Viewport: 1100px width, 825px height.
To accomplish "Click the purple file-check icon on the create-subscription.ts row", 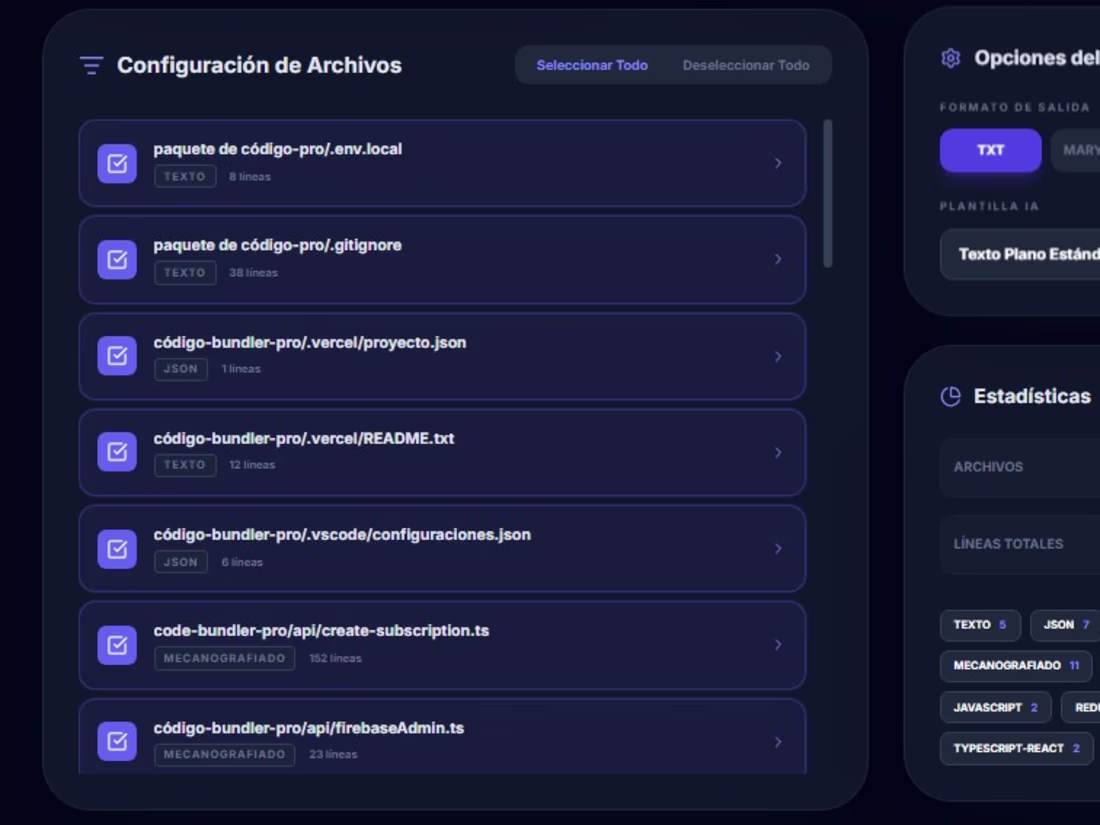I will [x=117, y=645].
